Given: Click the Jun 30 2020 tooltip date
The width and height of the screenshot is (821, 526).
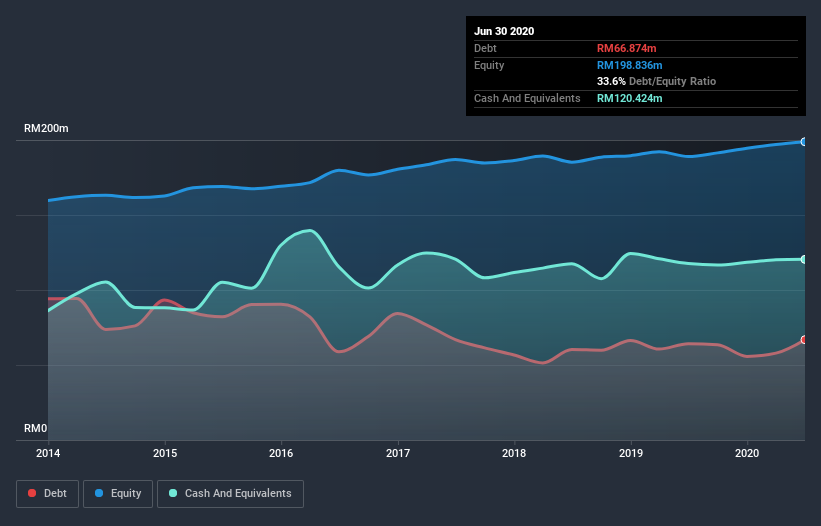Looking at the screenshot, I should [504, 31].
